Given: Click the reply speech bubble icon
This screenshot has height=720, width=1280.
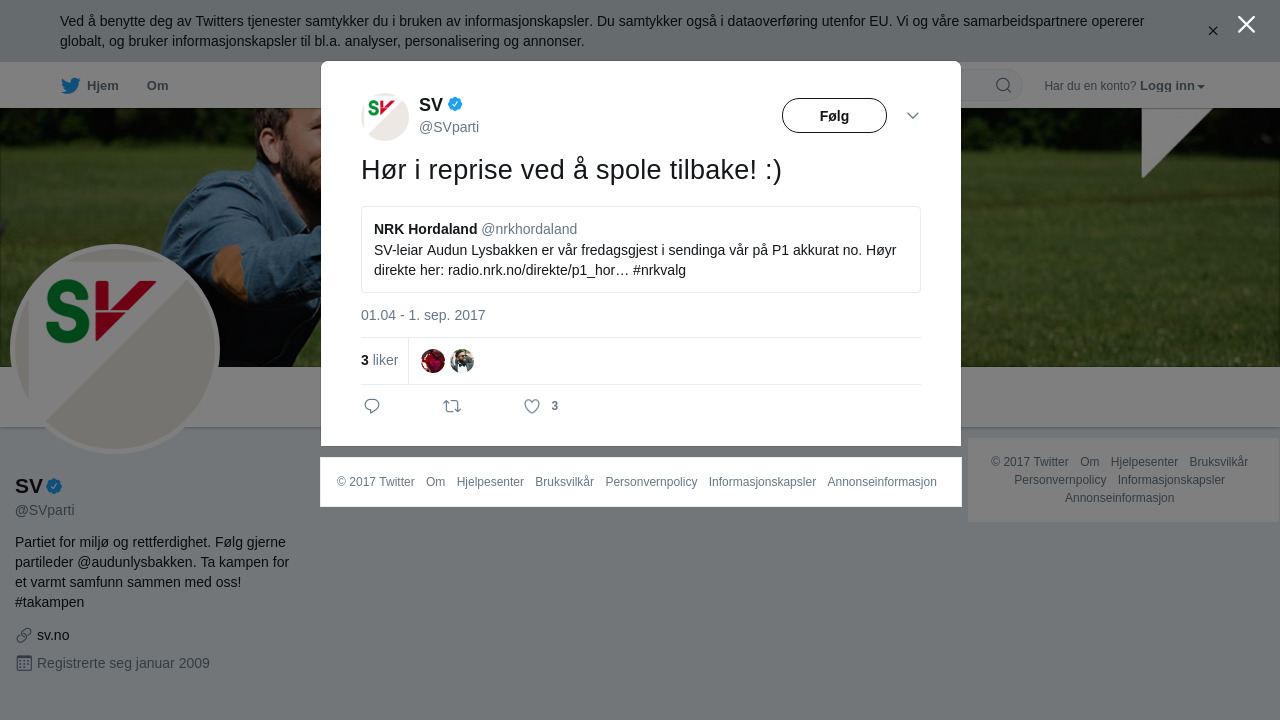Looking at the screenshot, I should [x=372, y=406].
